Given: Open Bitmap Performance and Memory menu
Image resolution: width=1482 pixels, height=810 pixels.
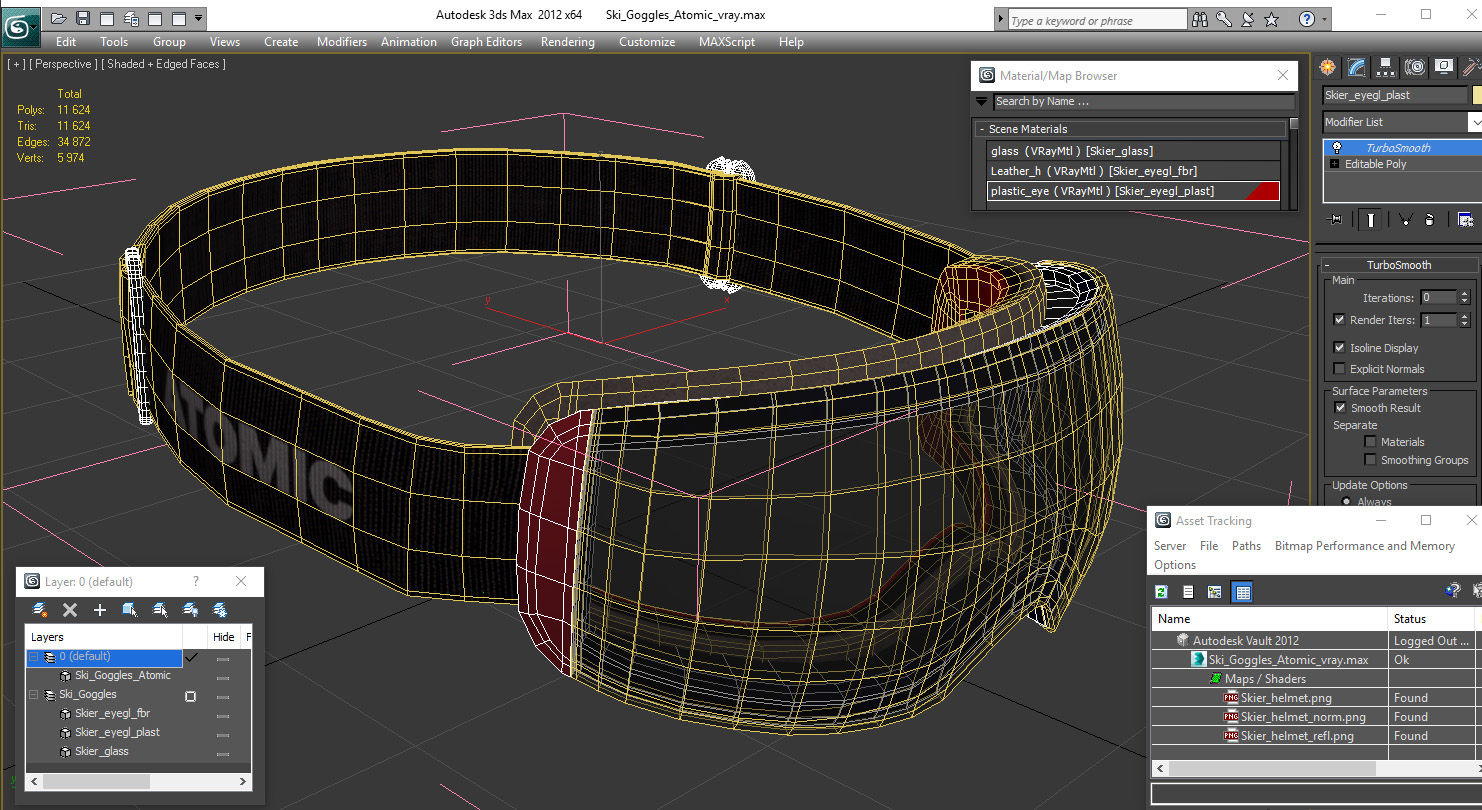Looking at the screenshot, I should tap(1364, 546).
